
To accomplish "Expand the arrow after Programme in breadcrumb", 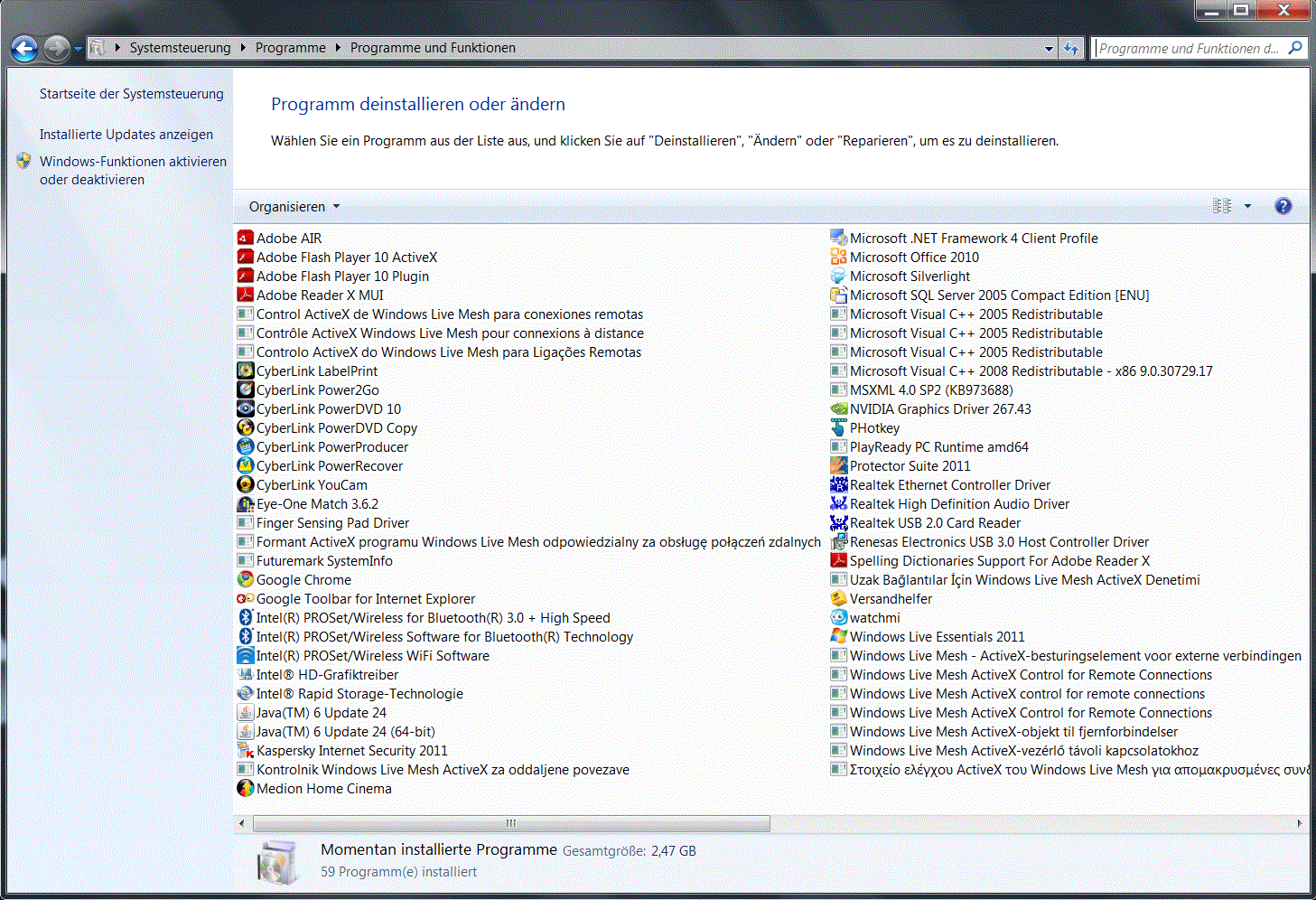I will 338,47.
